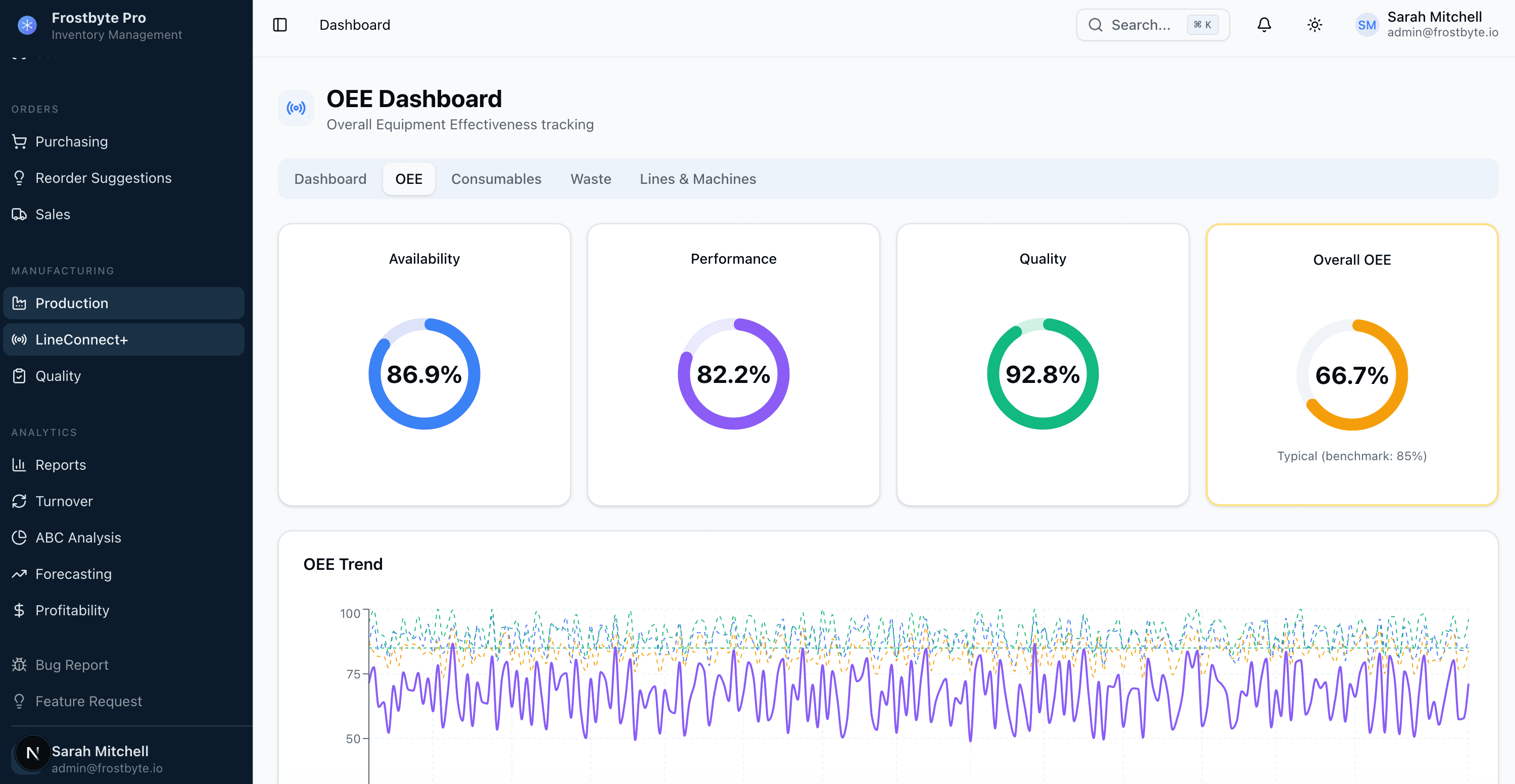
Task: Open the Quality clipboard section
Action: 58,375
